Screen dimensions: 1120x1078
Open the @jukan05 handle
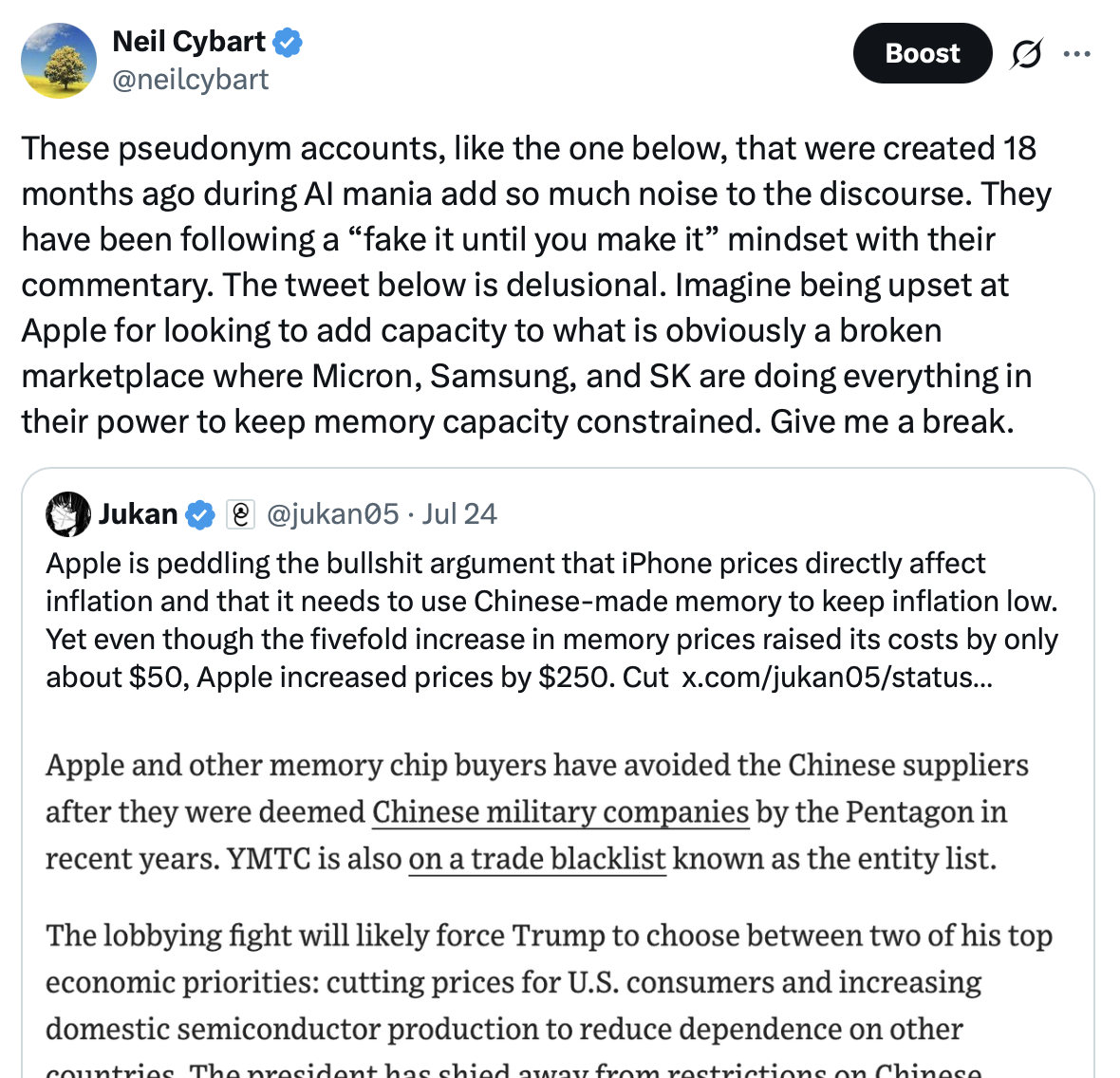333,514
